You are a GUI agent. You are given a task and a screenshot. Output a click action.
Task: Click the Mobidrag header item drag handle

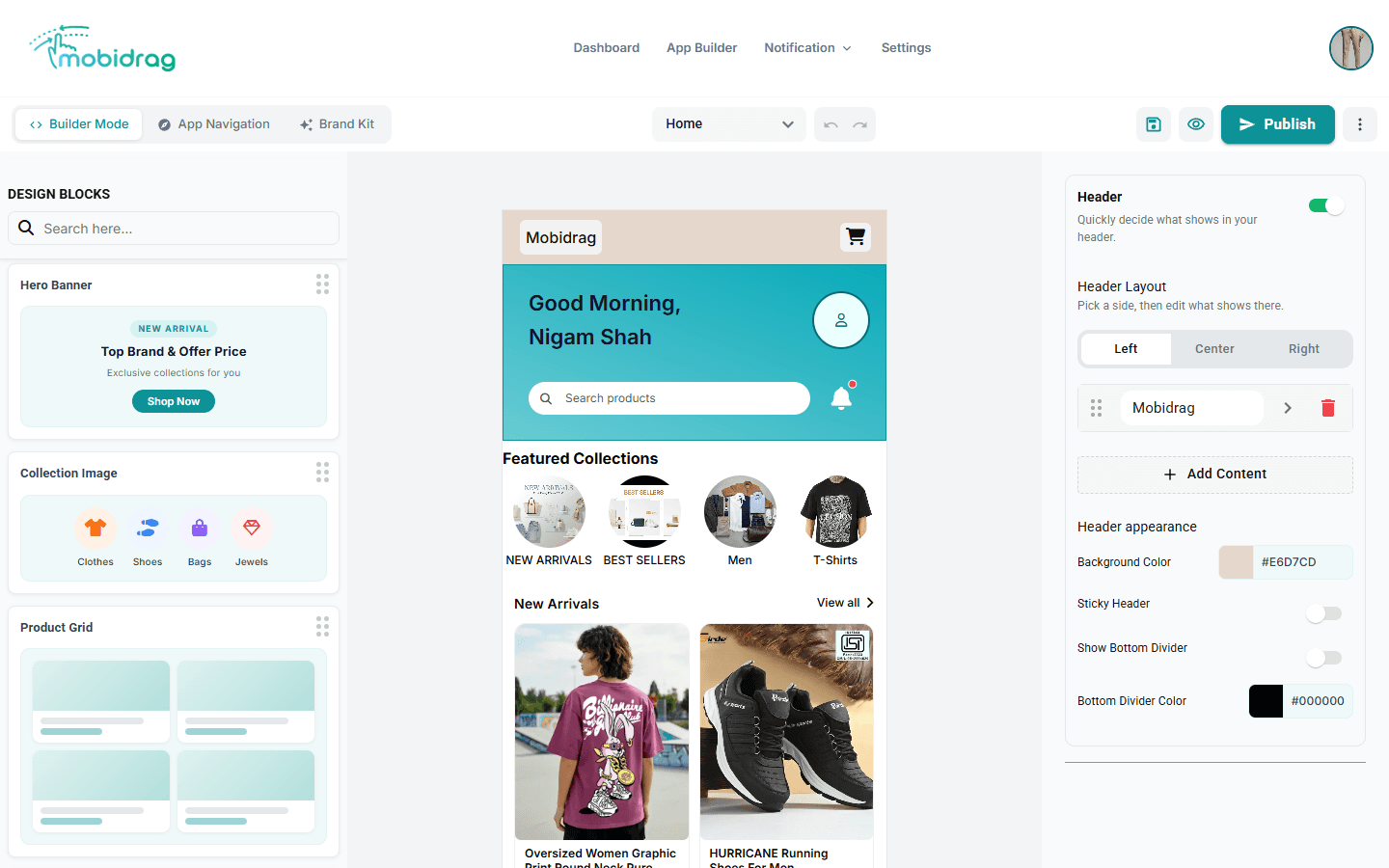click(1096, 408)
